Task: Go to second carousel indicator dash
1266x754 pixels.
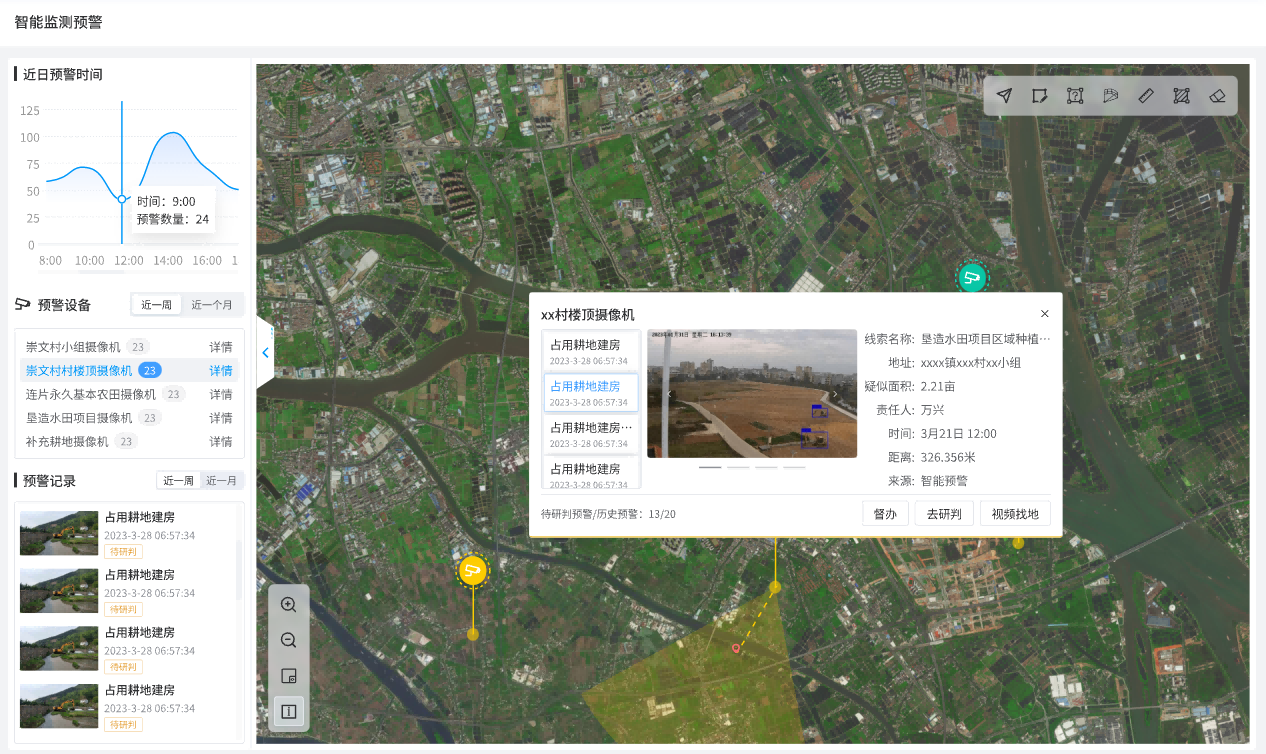Action: pos(738,467)
